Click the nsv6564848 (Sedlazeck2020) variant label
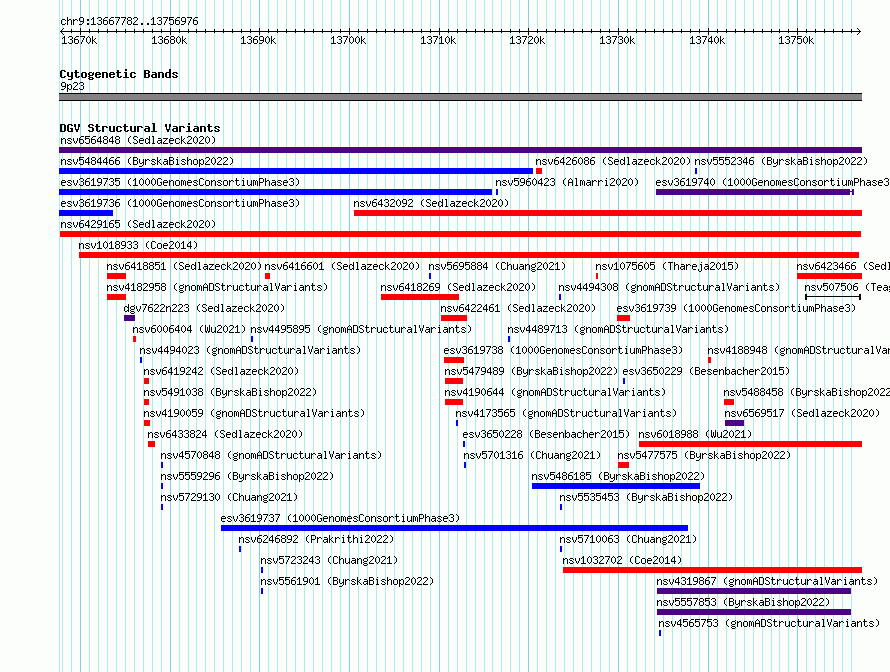The width and height of the screenshot is (890, 672). (138, 140)
